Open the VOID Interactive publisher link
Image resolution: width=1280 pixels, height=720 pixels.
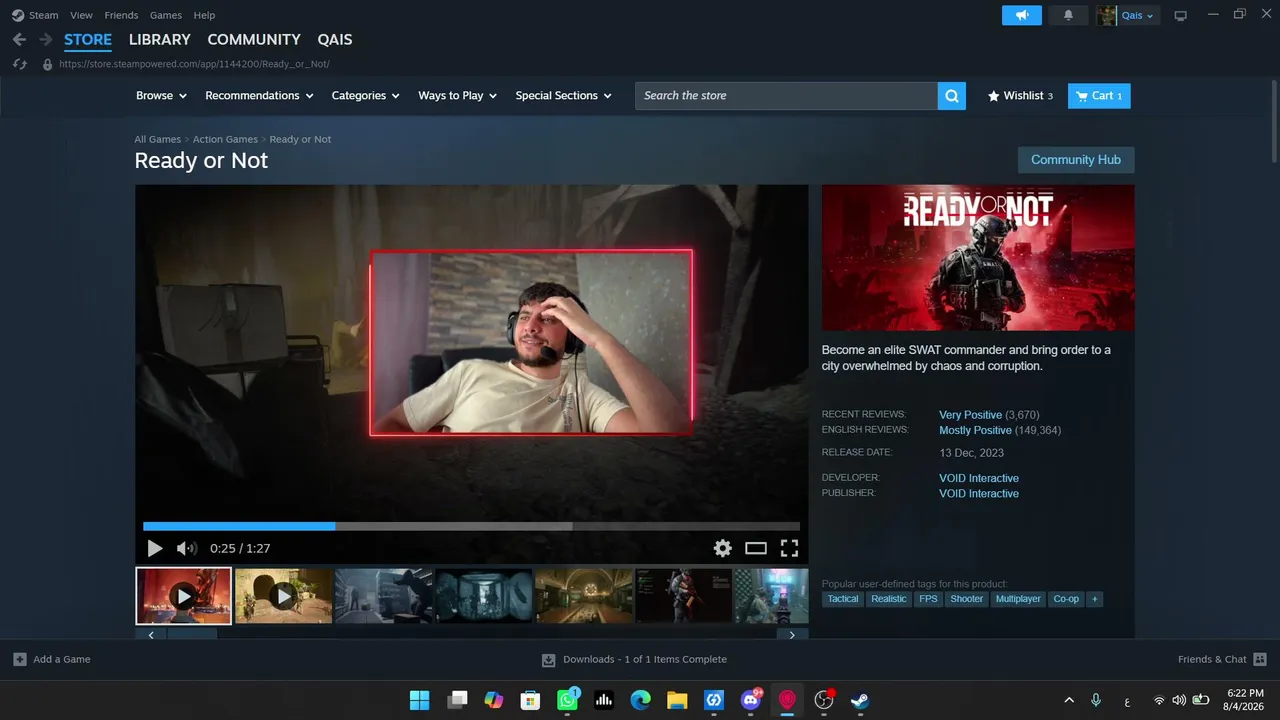coord(979,494)
